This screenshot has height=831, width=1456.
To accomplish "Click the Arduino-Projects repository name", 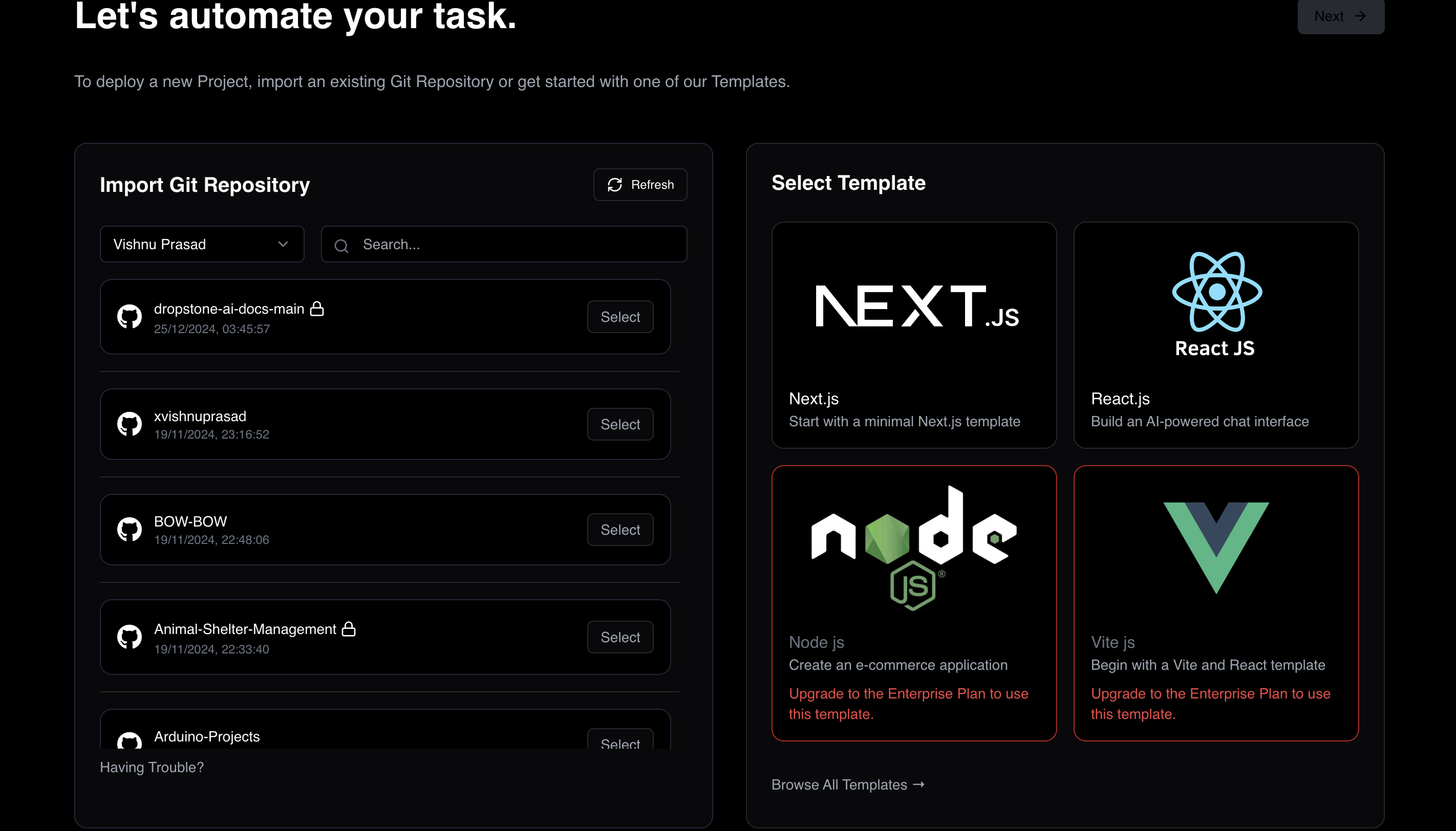I will click(207, 736).
